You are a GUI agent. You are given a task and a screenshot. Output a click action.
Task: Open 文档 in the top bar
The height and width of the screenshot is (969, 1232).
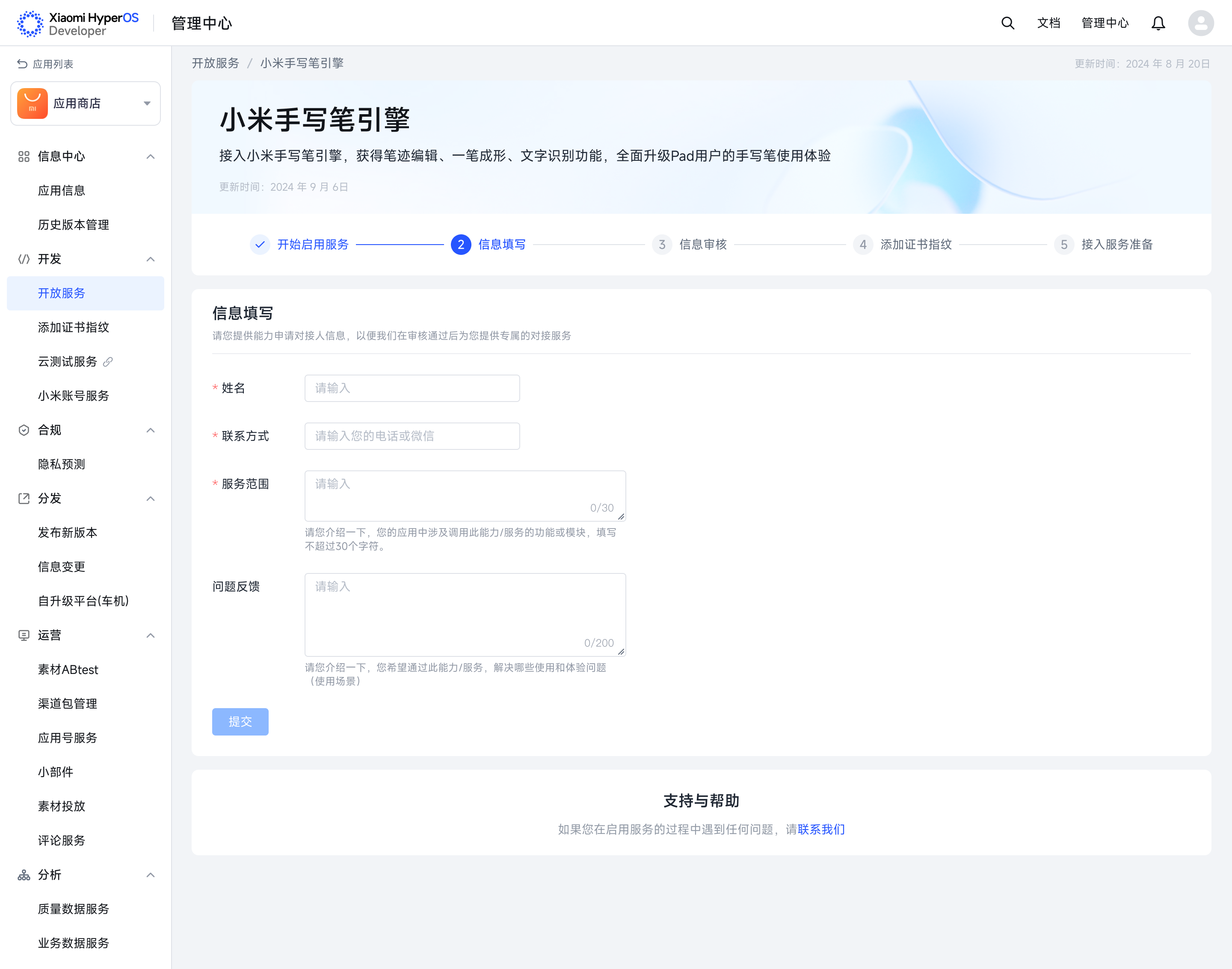pyautogui.click(x=1049, y=23)
